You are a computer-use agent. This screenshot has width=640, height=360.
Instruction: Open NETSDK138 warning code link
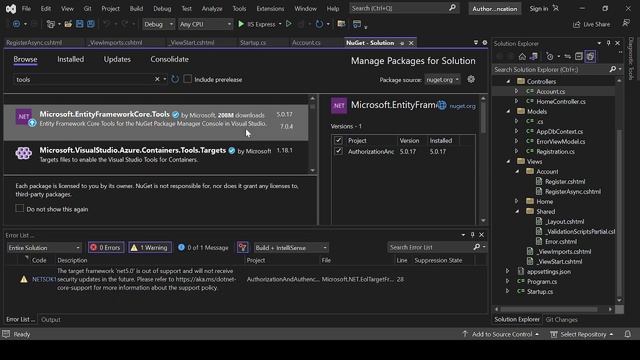[x=44, y=280]
